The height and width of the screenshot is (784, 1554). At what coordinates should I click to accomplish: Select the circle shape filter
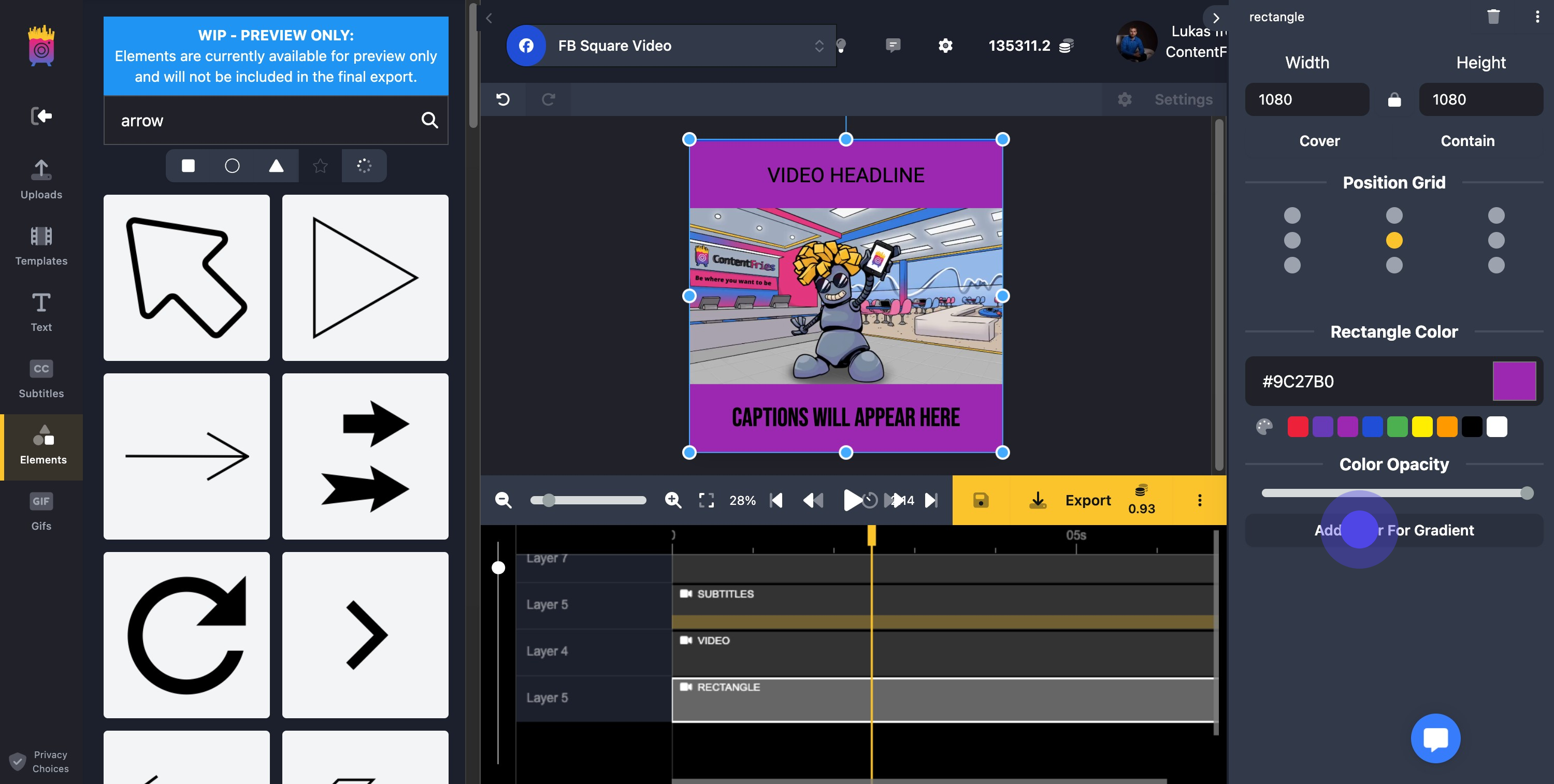[232, 165]
